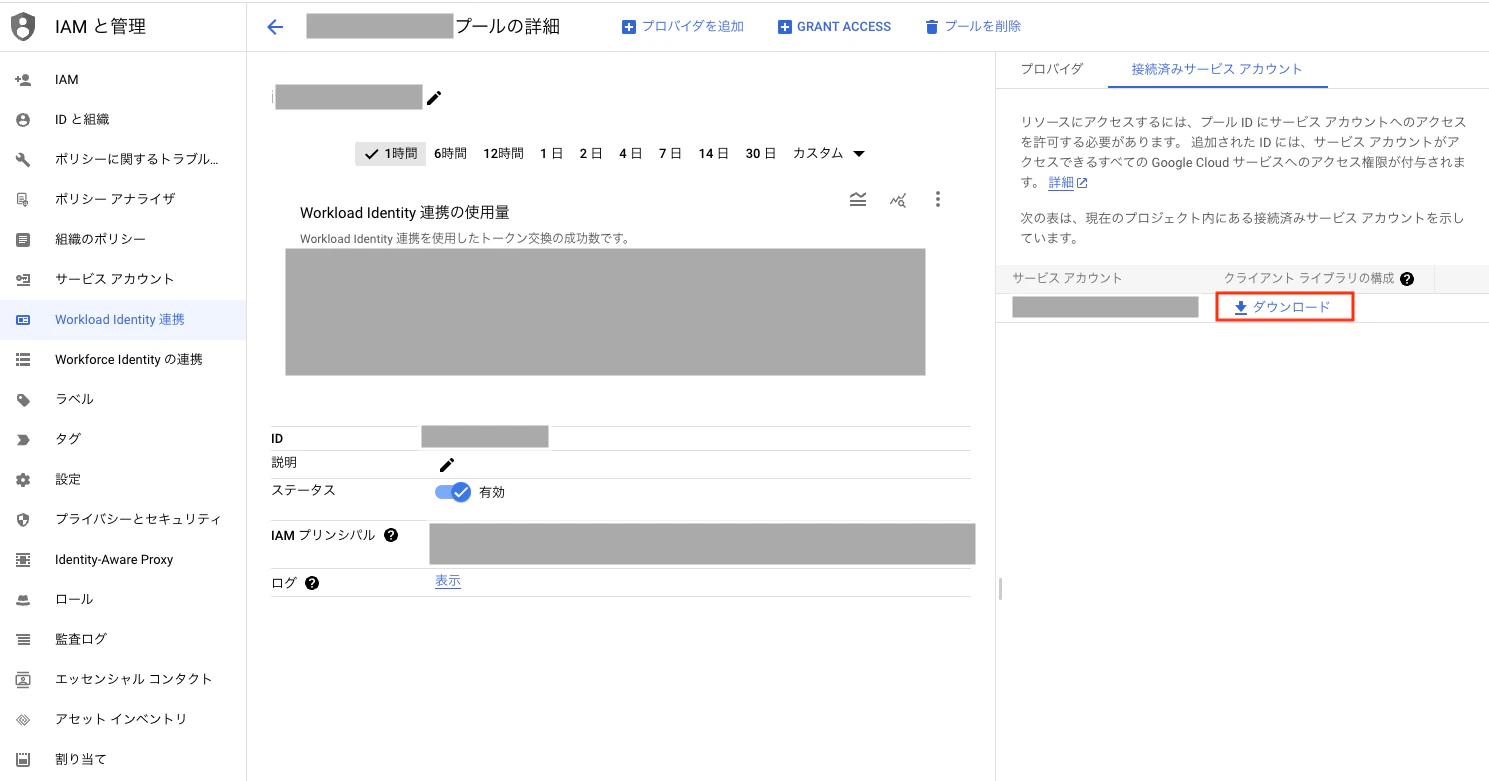Viewport: 1489px width, 781px height.
Task: Select the 30 日 time range
Action: click(x=760, y=153)
